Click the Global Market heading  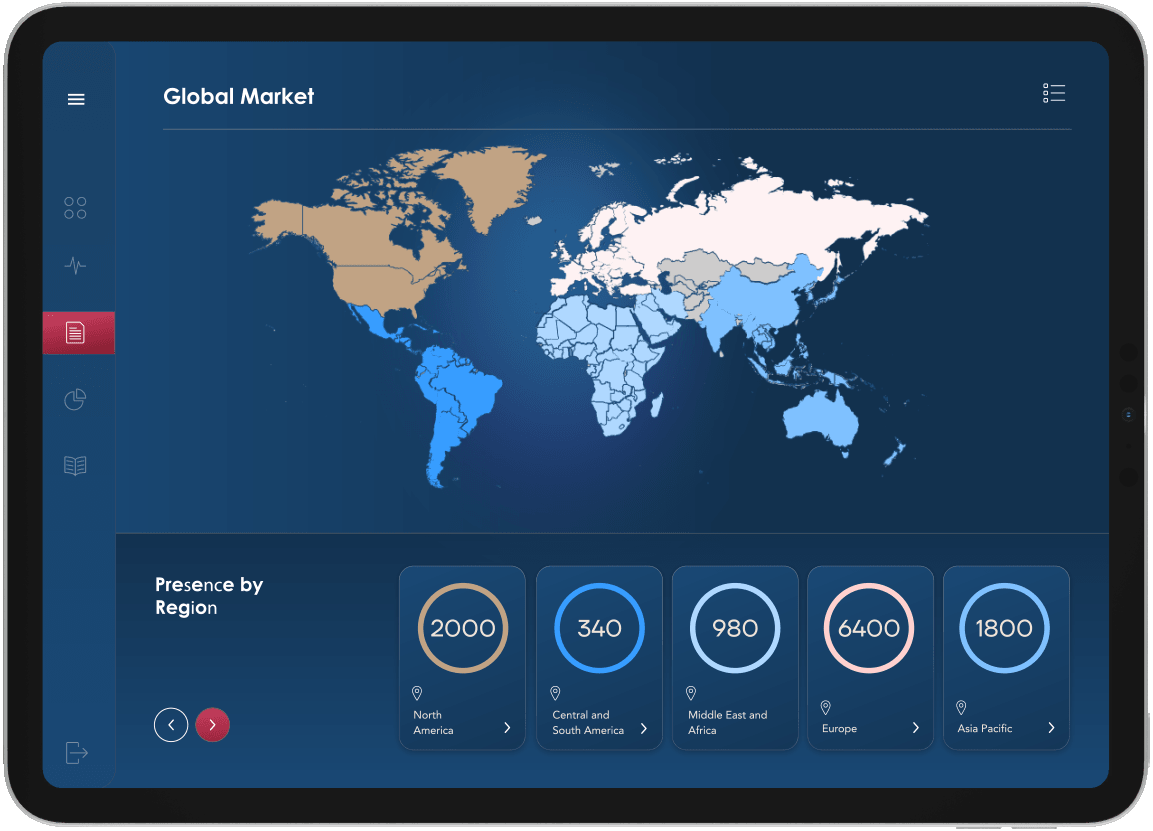point(239,96)
